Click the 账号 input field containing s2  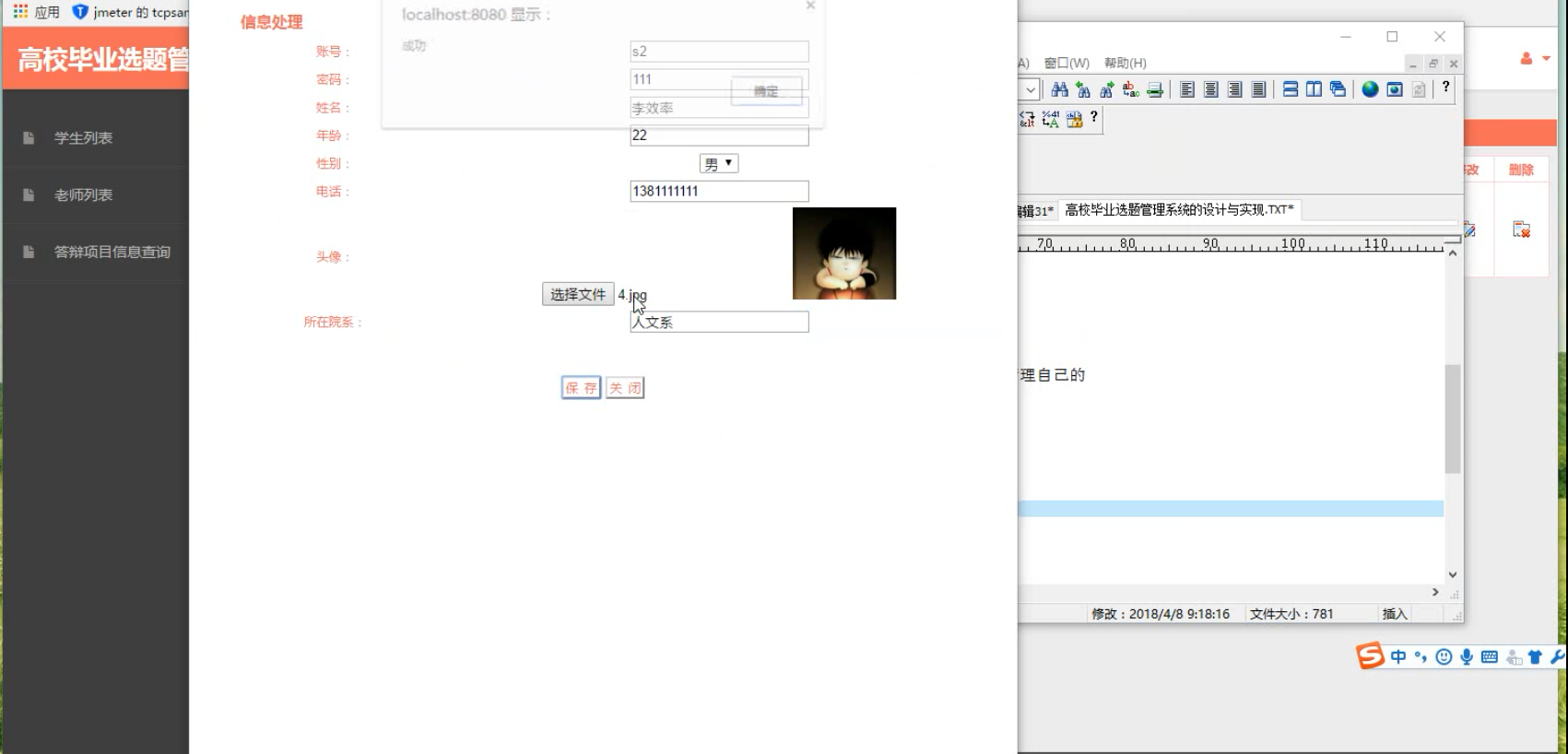[x=719, y=52]
